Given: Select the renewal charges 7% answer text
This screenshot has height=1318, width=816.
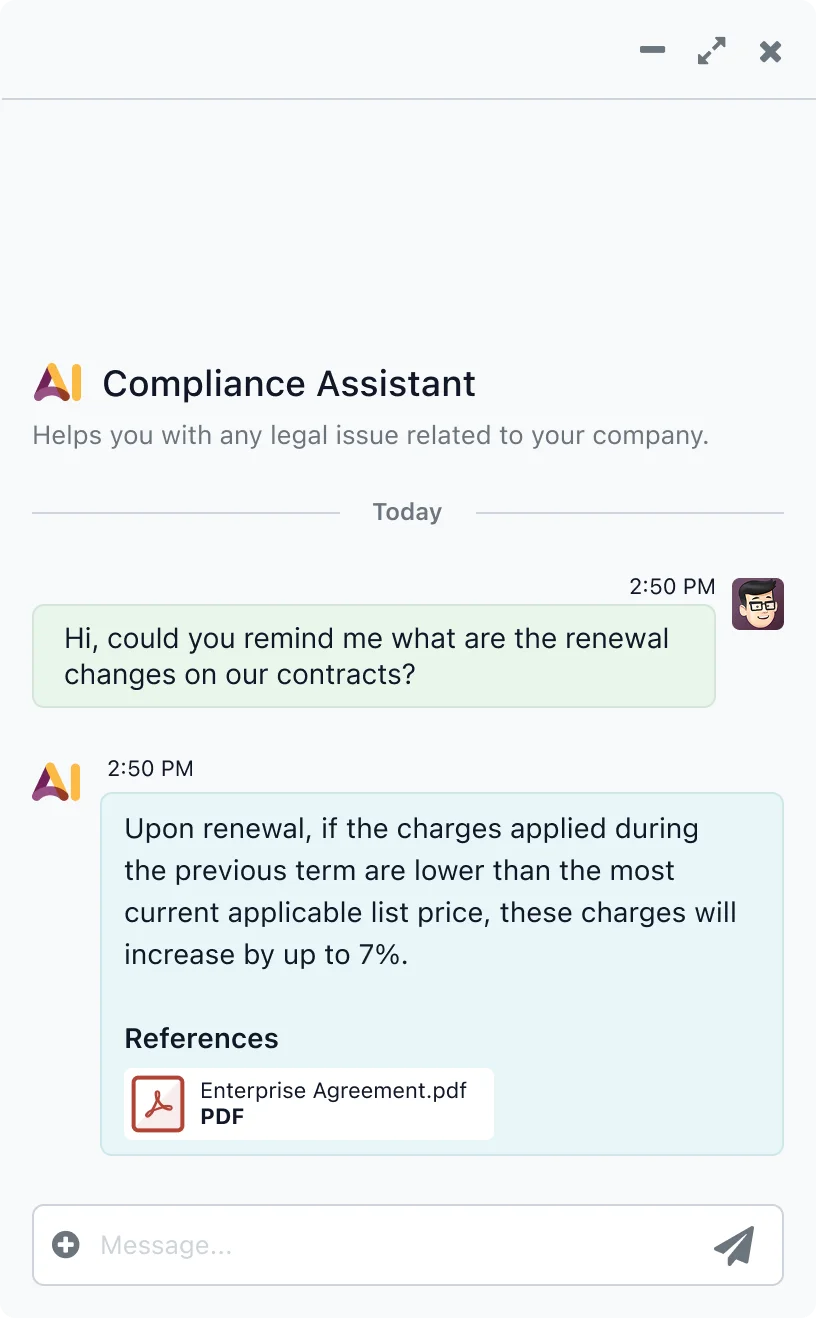Looking at the screenshot, I should pyautogui.click(x=430, y=891).
